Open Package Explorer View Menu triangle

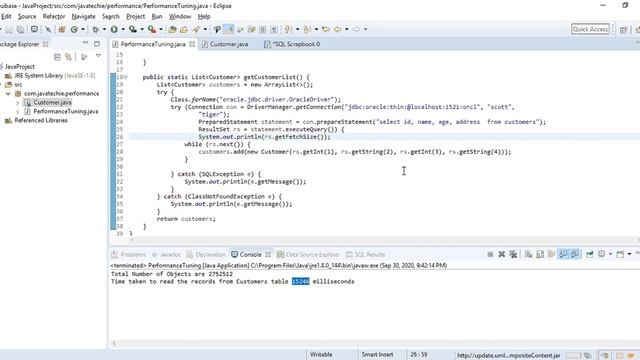point(98,56)
